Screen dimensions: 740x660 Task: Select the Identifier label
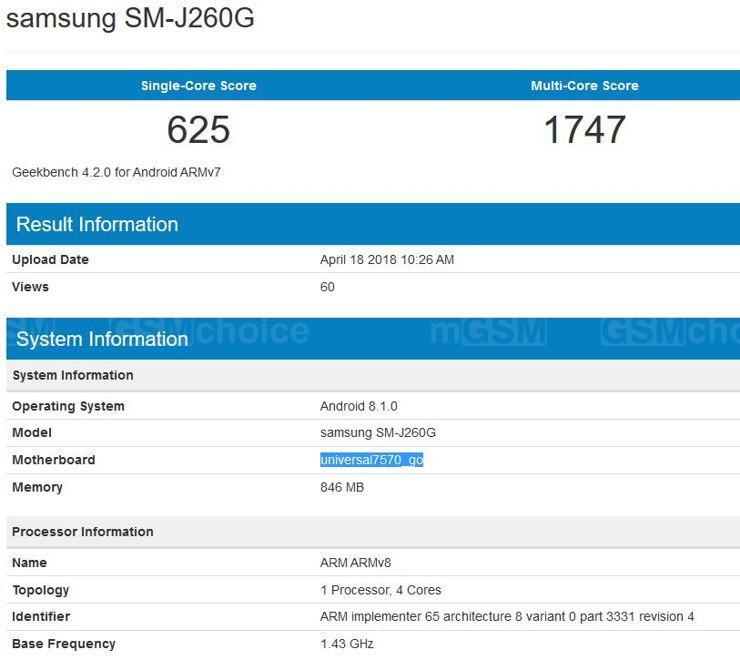click(41, 617)
